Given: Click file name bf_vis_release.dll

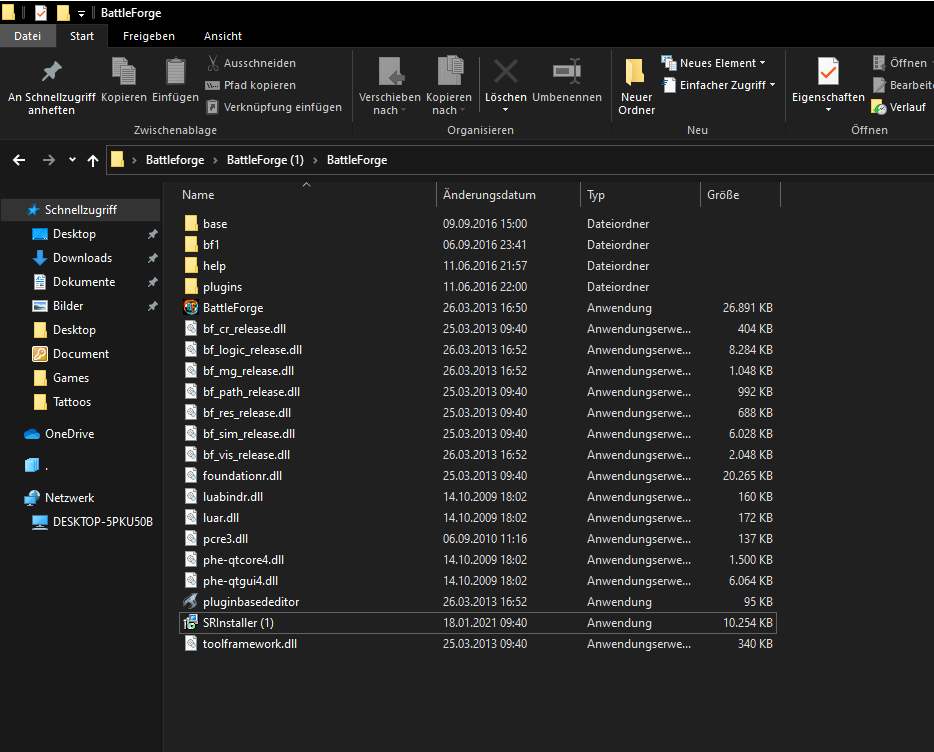Looking at the screenshot, I should 247,455.
